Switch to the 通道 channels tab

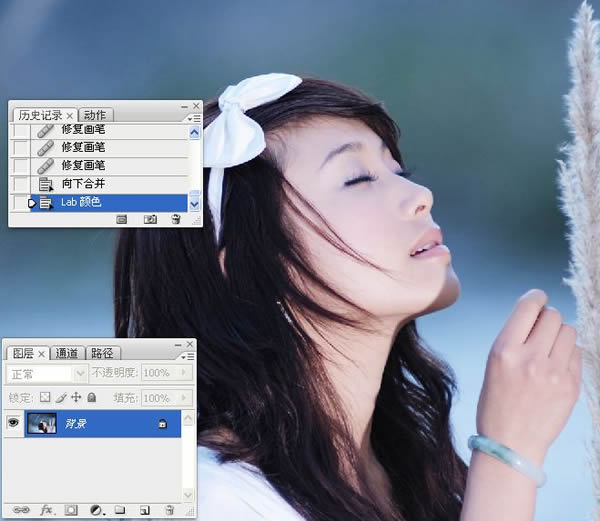(x=67, y=353)
